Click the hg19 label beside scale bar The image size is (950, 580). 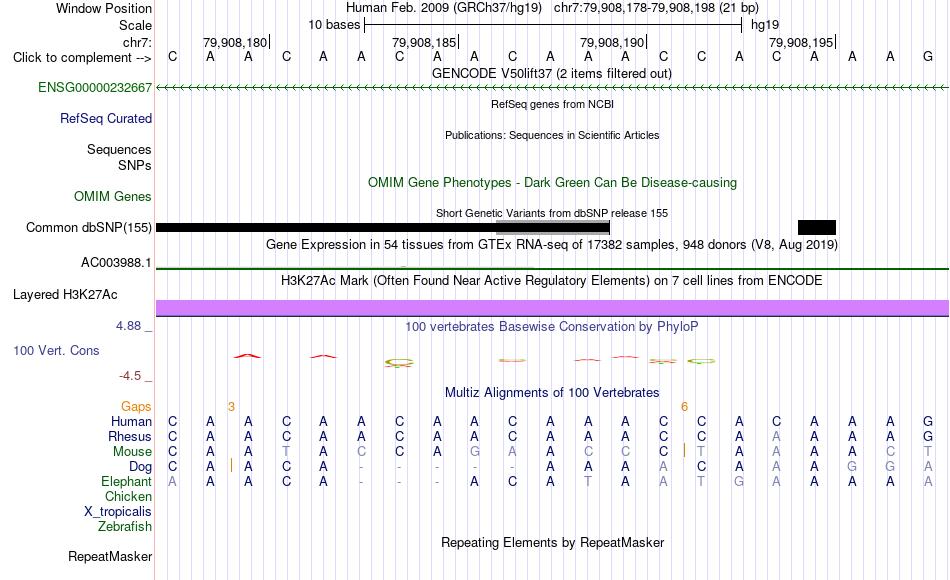[x=765, y=25]
